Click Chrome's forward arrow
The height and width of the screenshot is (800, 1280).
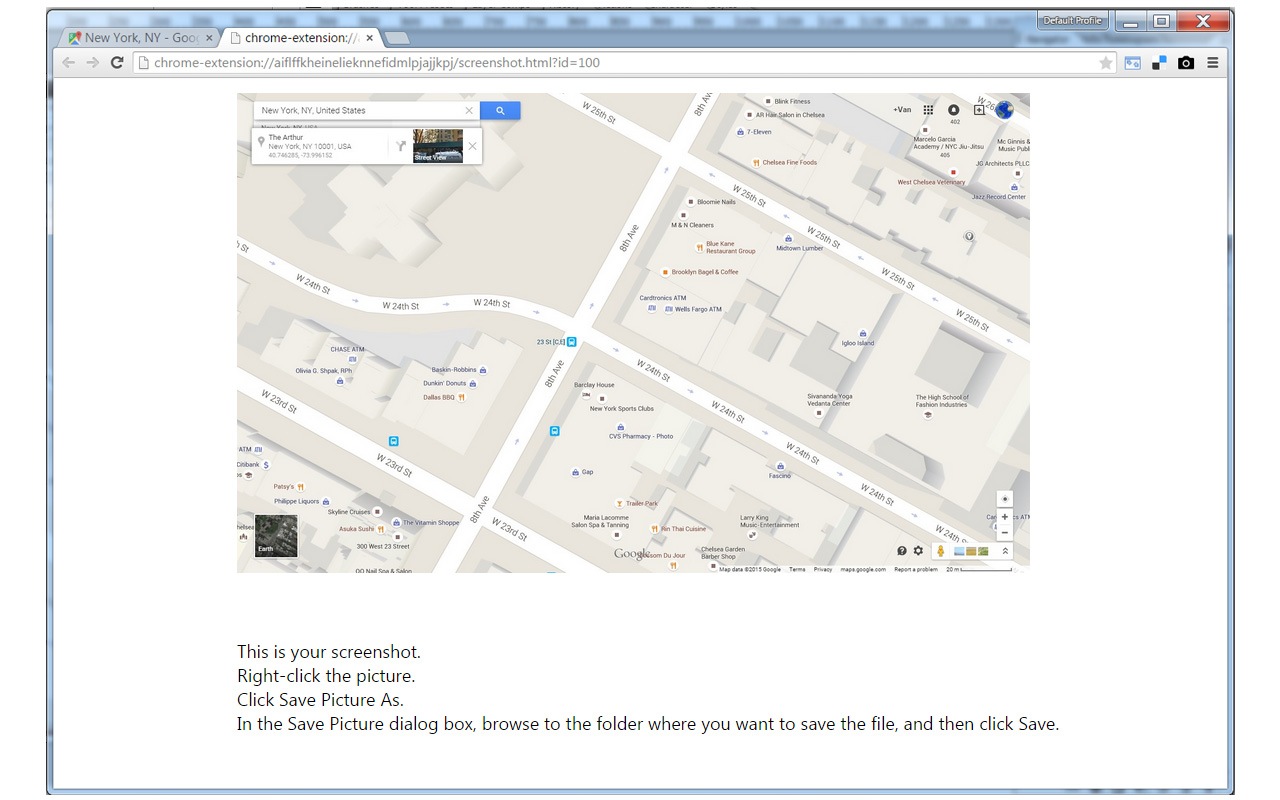point(93,63)
